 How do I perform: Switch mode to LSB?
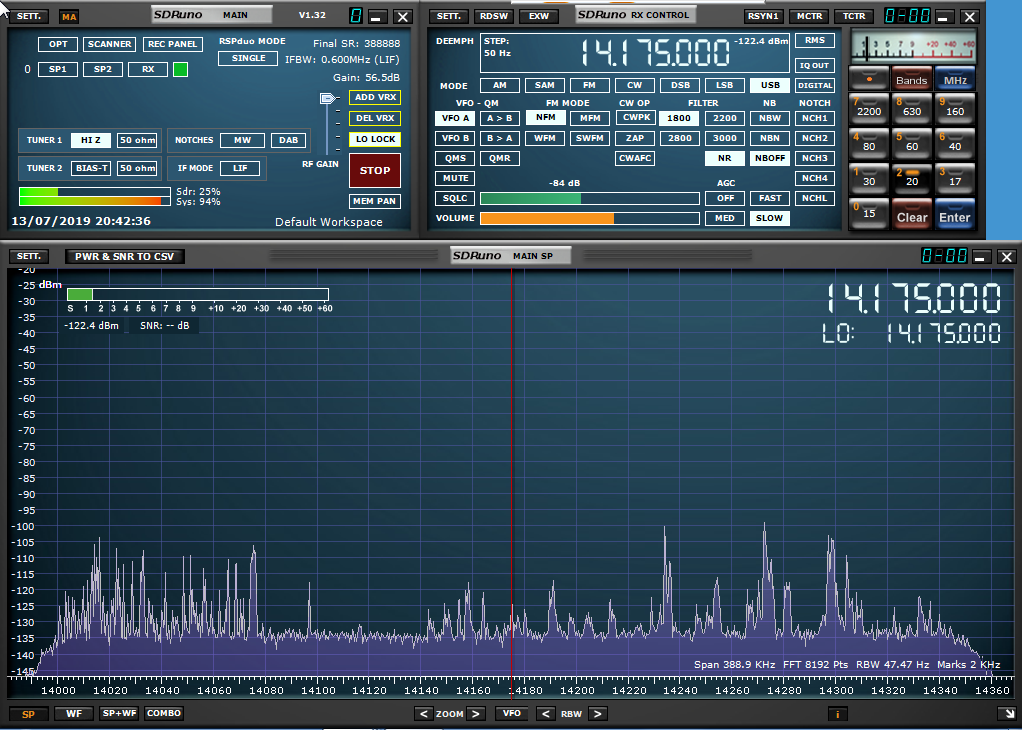click(x=724, y=85)
